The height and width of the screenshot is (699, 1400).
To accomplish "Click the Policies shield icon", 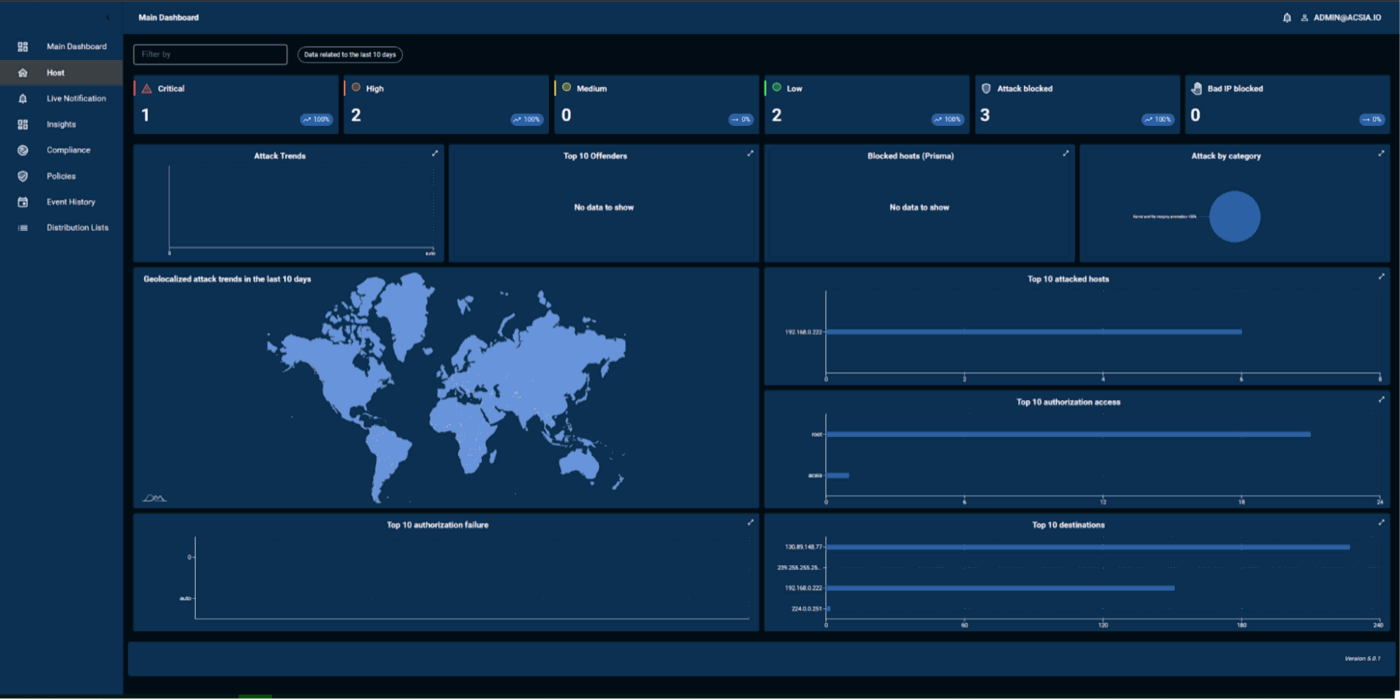I will point(23,176).
